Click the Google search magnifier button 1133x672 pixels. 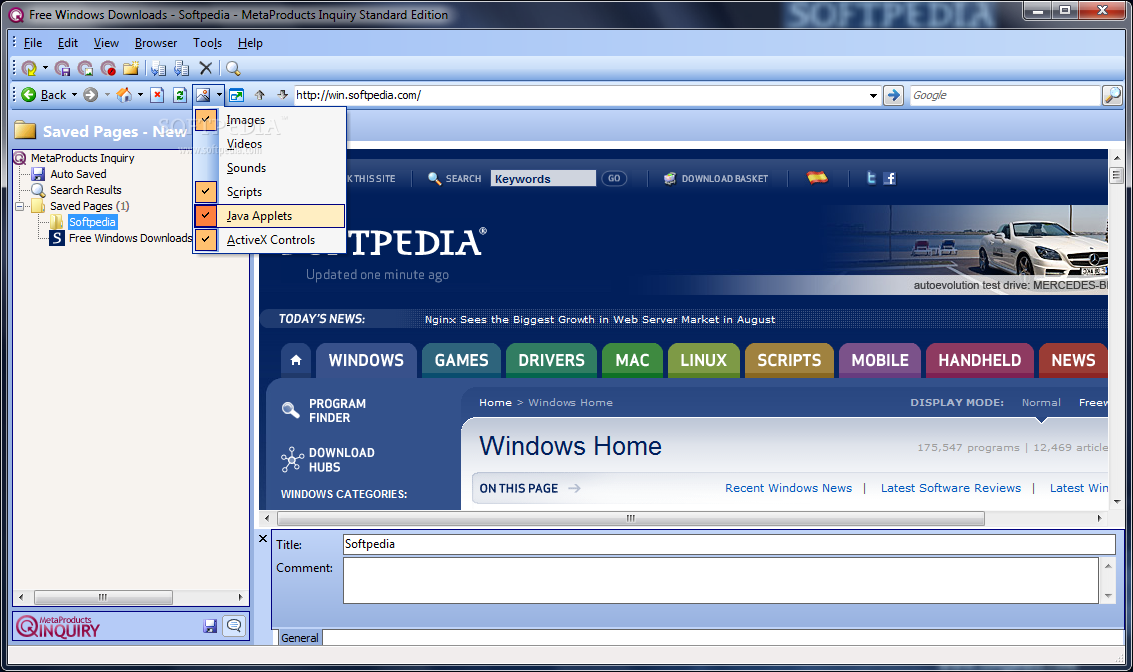point(1112,95)
